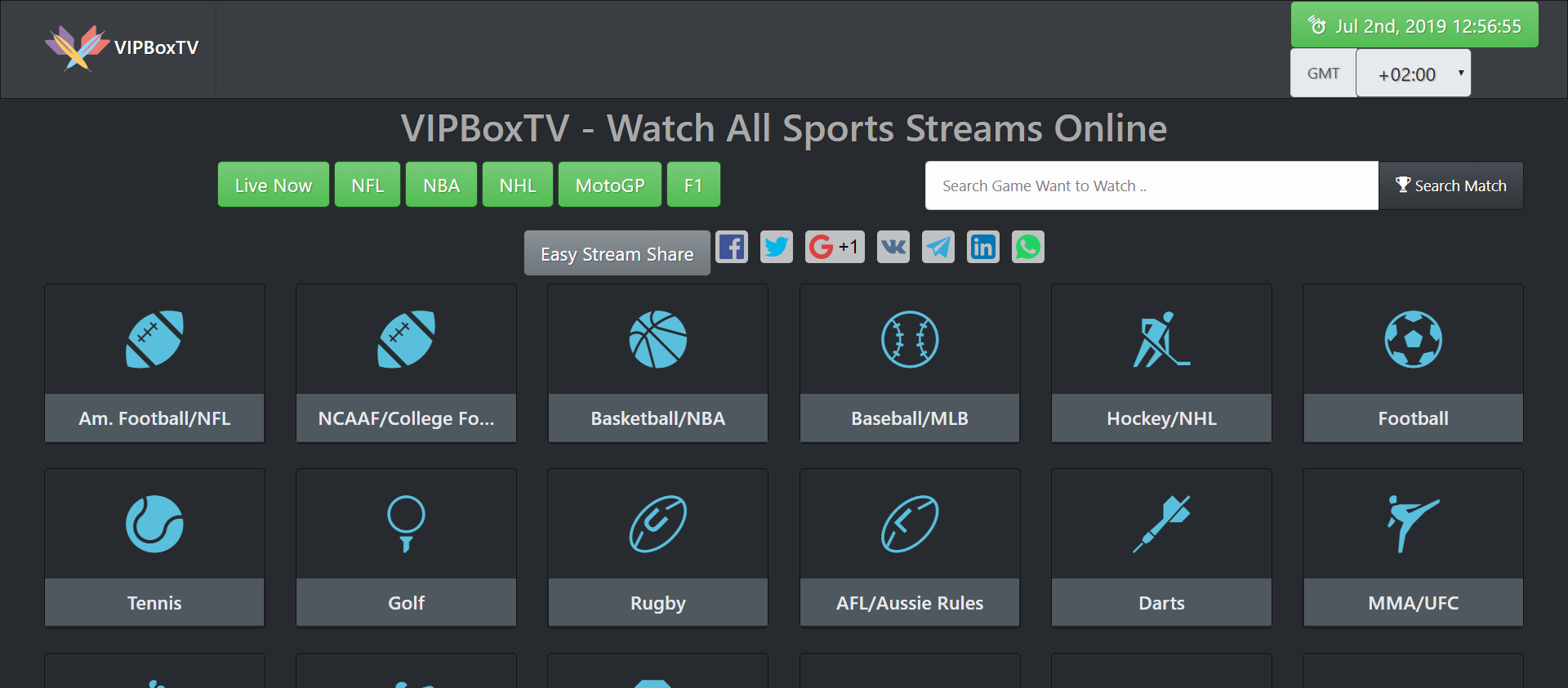Switch to the MotoGP tab
This screenshot has height=688, width=1568.
click(610, 185)
